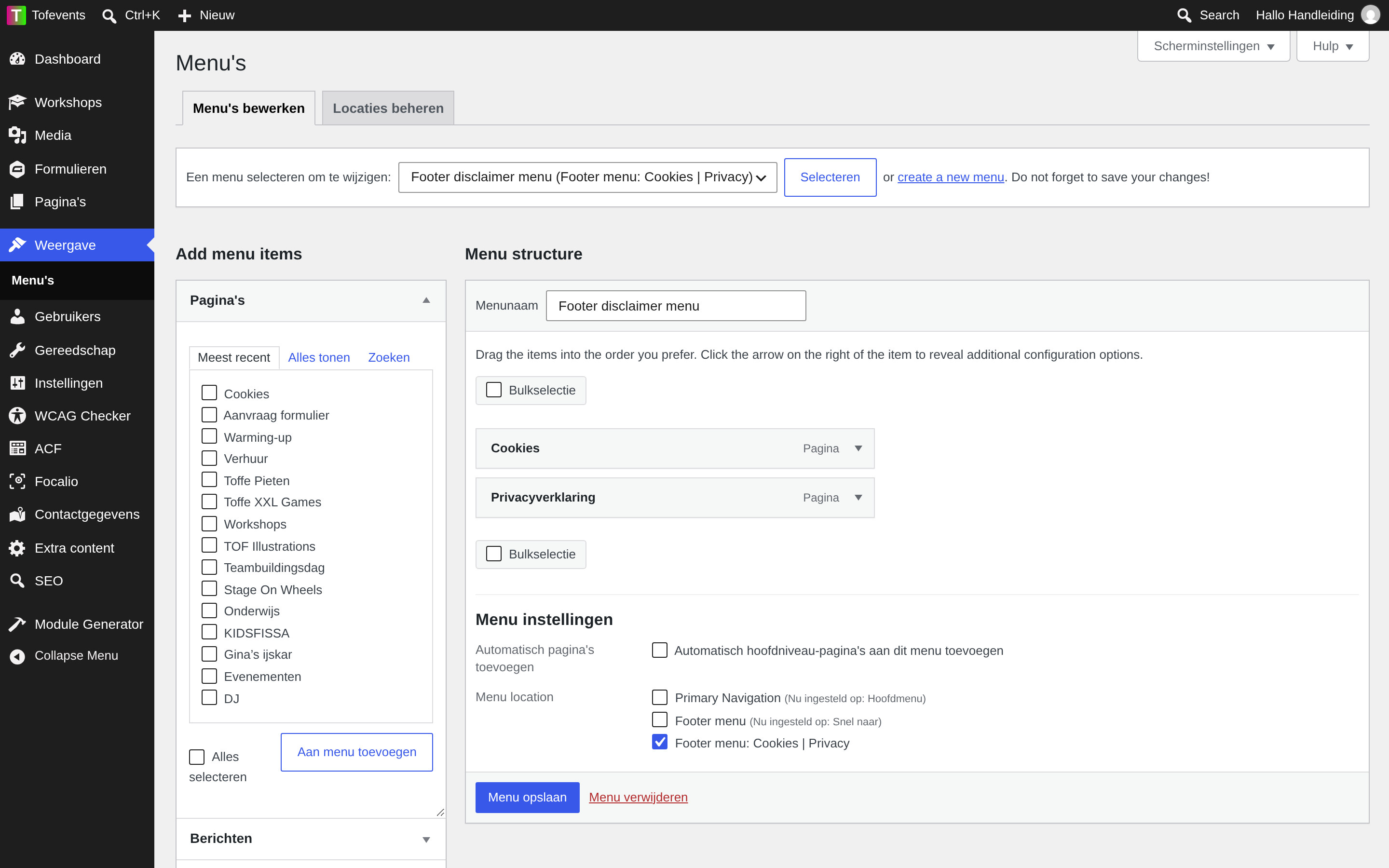Open the Scherminstellingen dropdown
Viewport: 1389px width, 868px height.
click(x=1213, y=46)
